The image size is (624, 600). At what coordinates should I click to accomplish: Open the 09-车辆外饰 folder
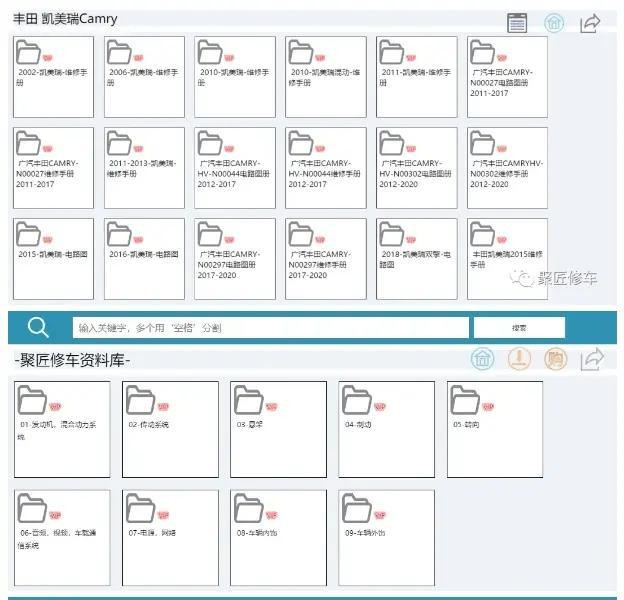click(387, 538)
